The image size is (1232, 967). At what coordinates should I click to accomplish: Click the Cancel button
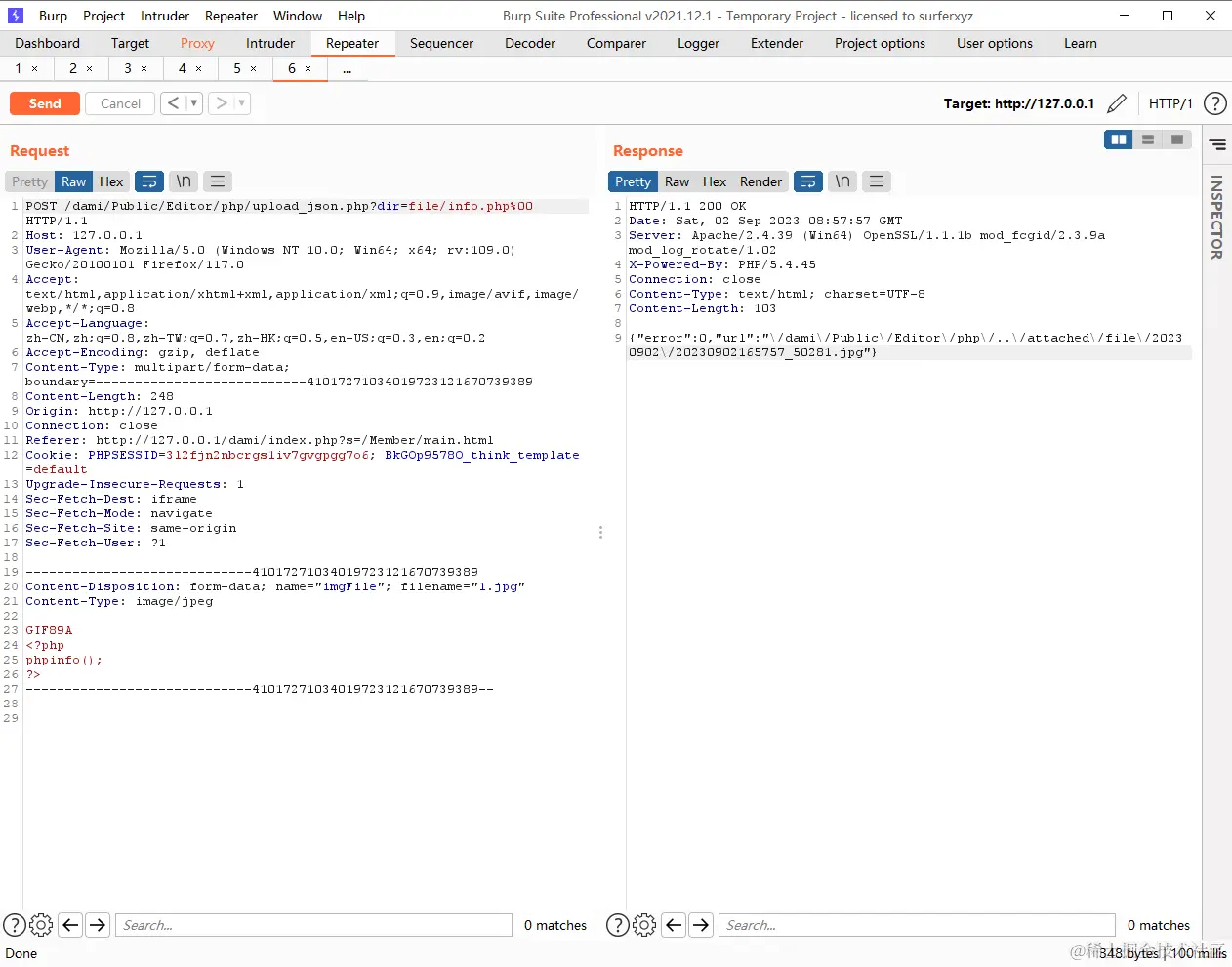[120, 103]
